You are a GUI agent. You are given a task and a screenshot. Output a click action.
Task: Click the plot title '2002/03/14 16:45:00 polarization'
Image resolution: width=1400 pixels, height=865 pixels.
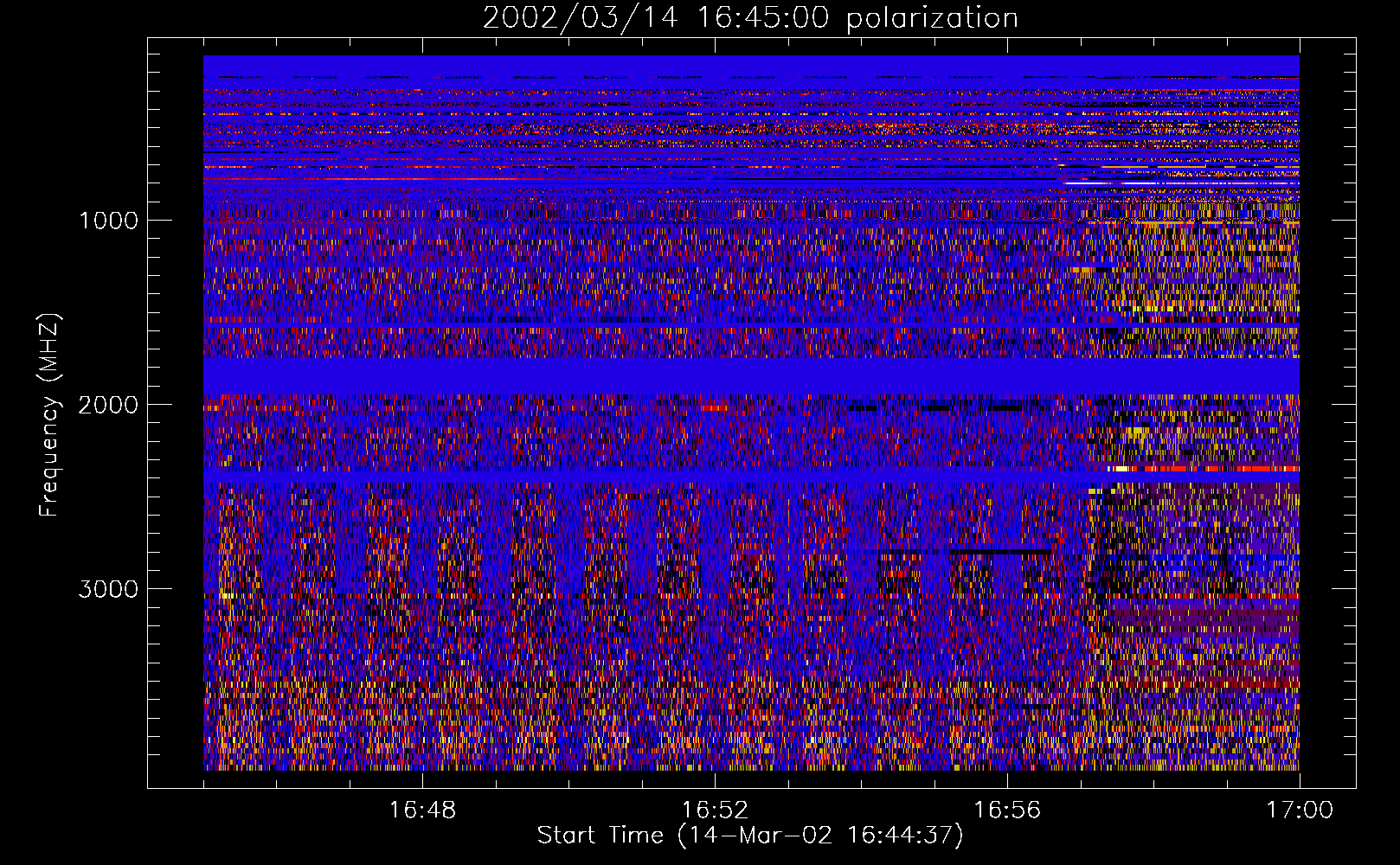(x=750, y=18)
